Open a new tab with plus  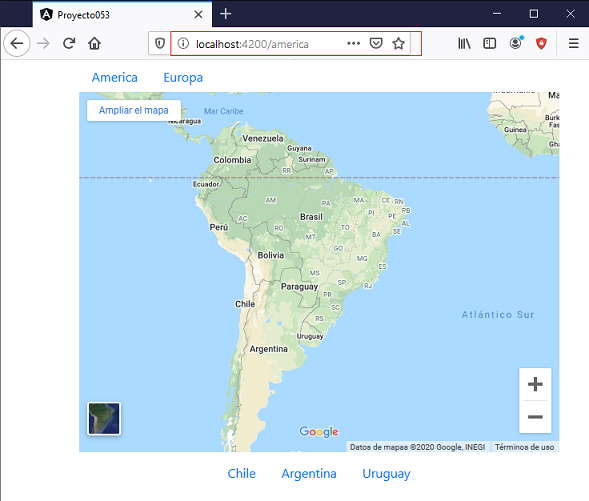[x=225, y=14]
